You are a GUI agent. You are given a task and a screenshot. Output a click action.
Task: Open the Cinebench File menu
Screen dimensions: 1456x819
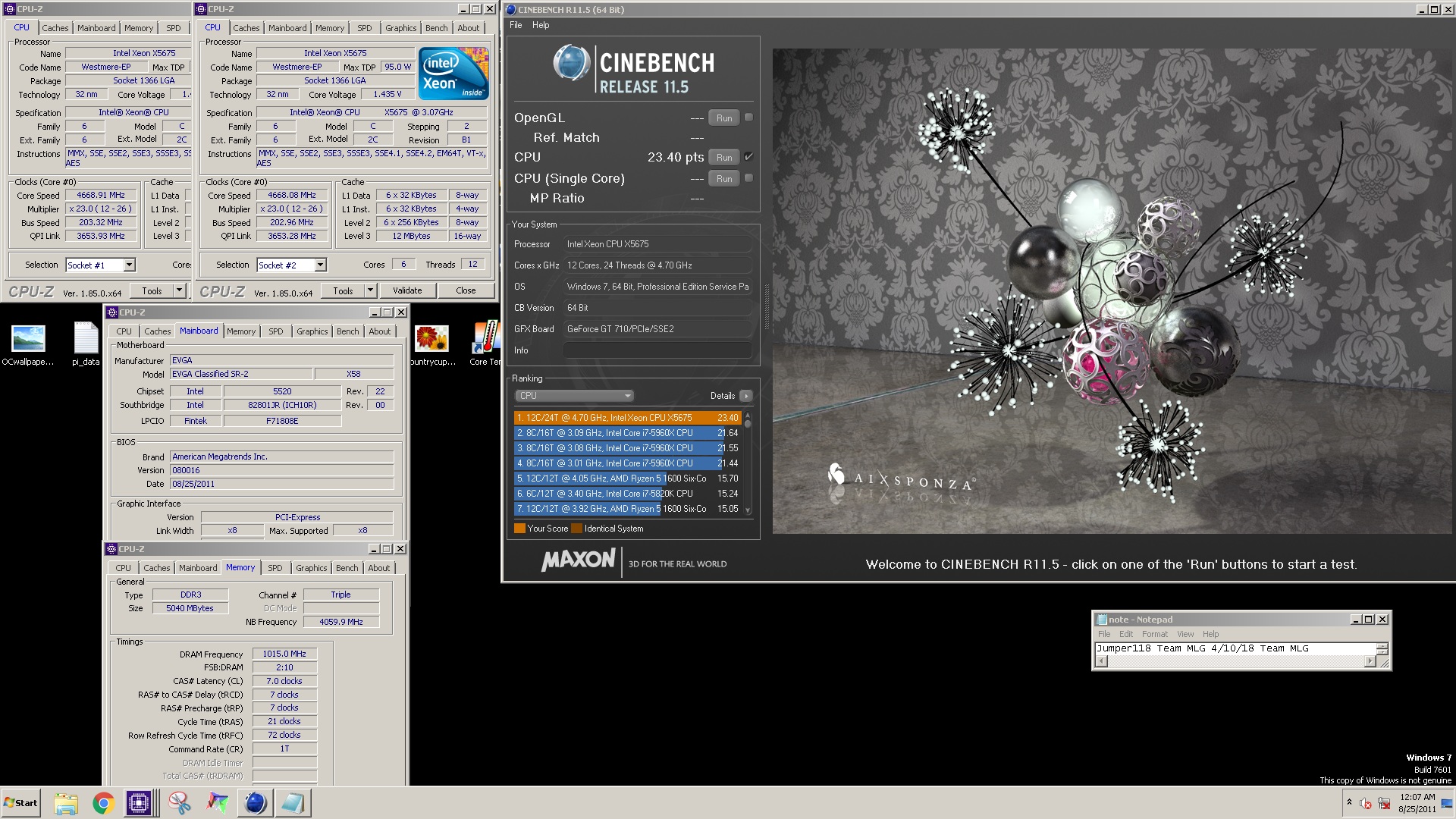coord(516,25)
